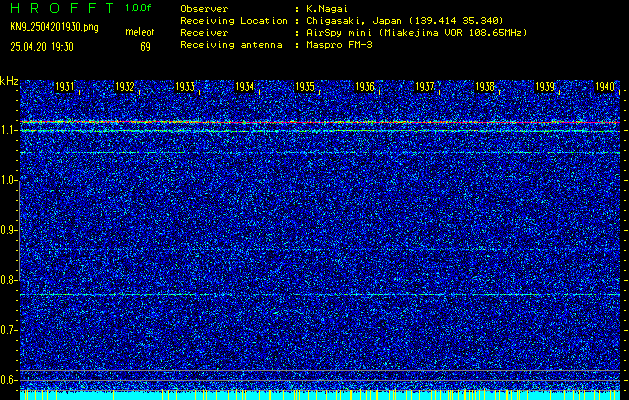Image resolution: width=629 pixels, height=400 pixels.
Task: Select the version label 1.00f
Action: pyautogui.click(x=138, y=8)
